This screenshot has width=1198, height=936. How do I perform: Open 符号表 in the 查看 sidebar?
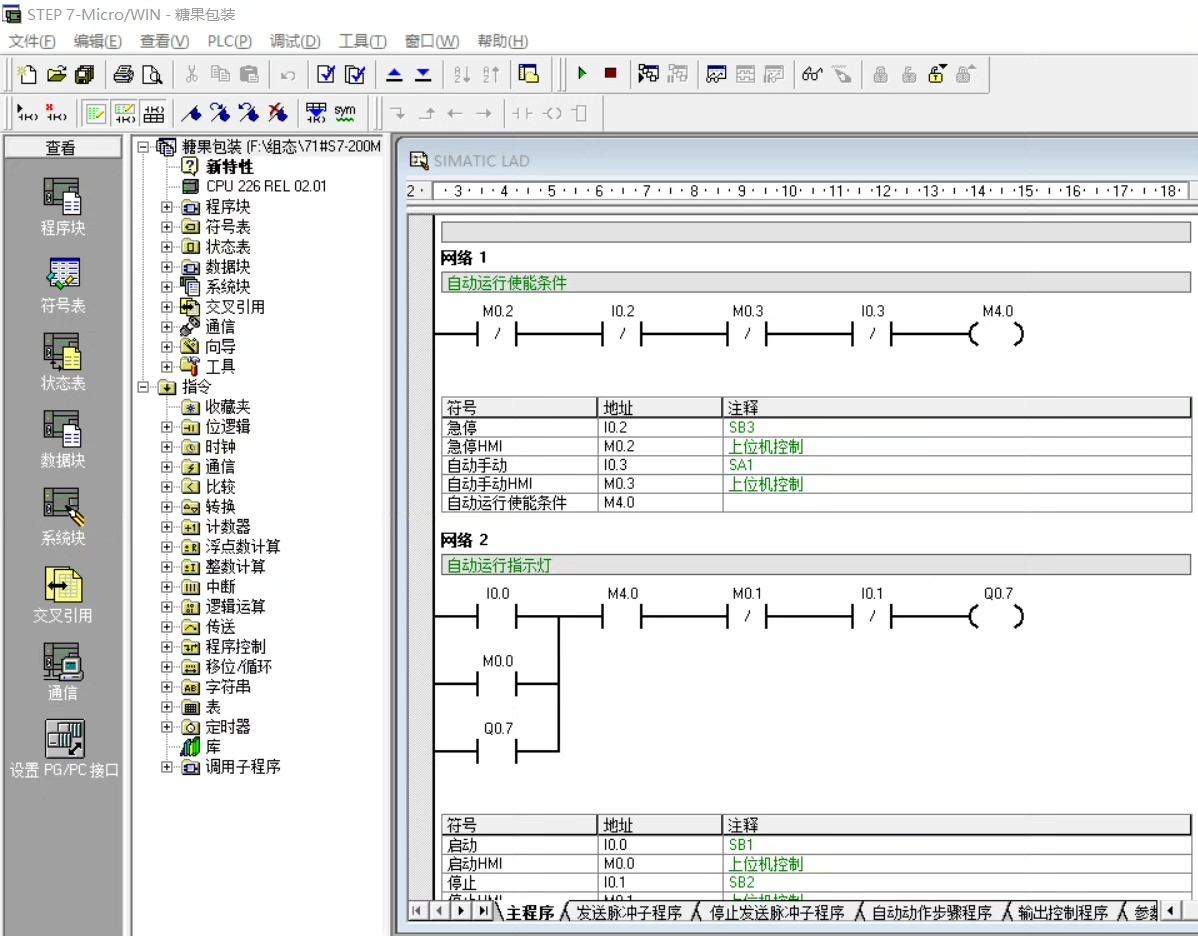click(63, 285)
